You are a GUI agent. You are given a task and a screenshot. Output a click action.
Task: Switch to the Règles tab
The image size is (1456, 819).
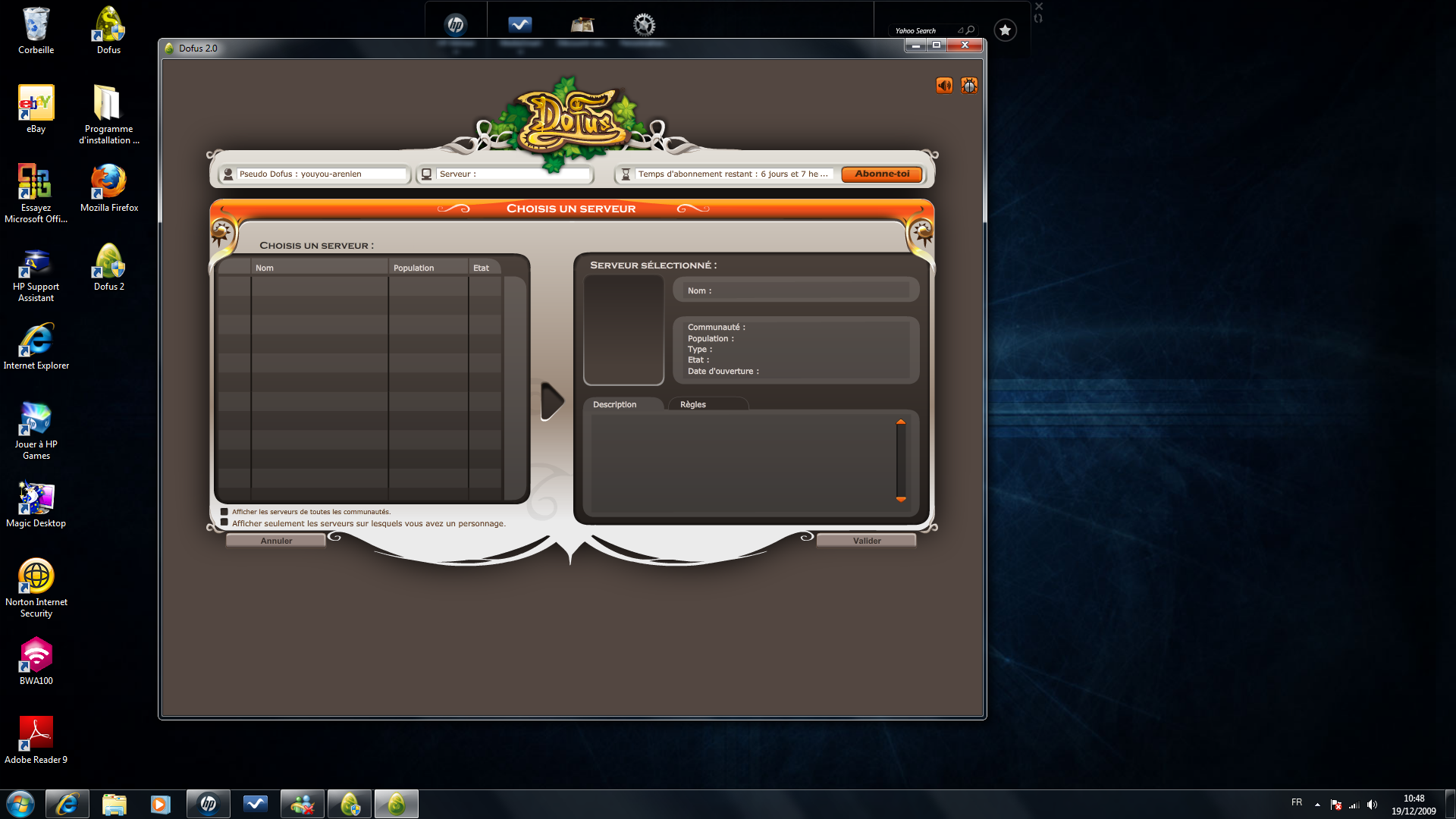pyautogui.click(x=709, y=404)
